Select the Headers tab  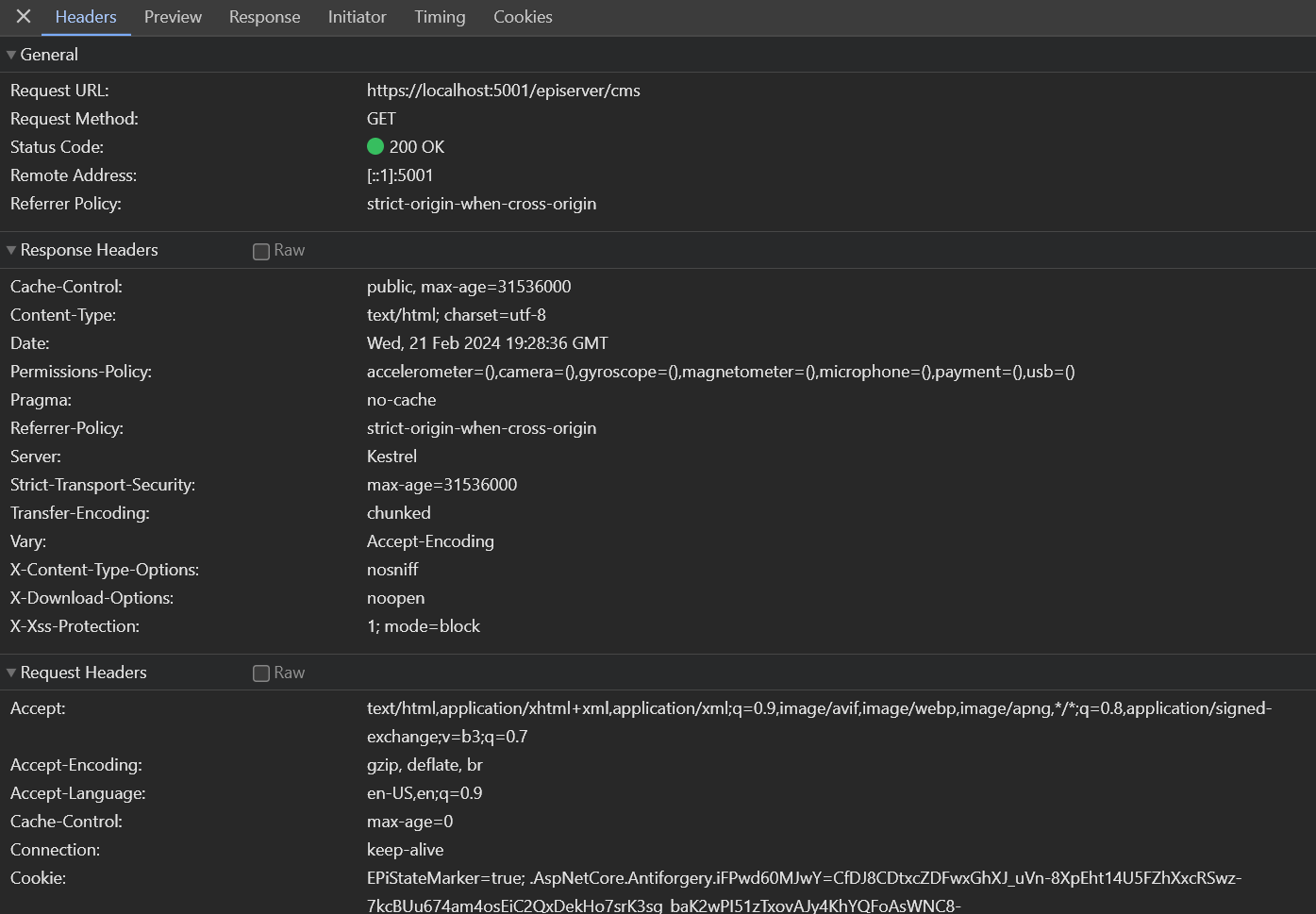[86, 17]
